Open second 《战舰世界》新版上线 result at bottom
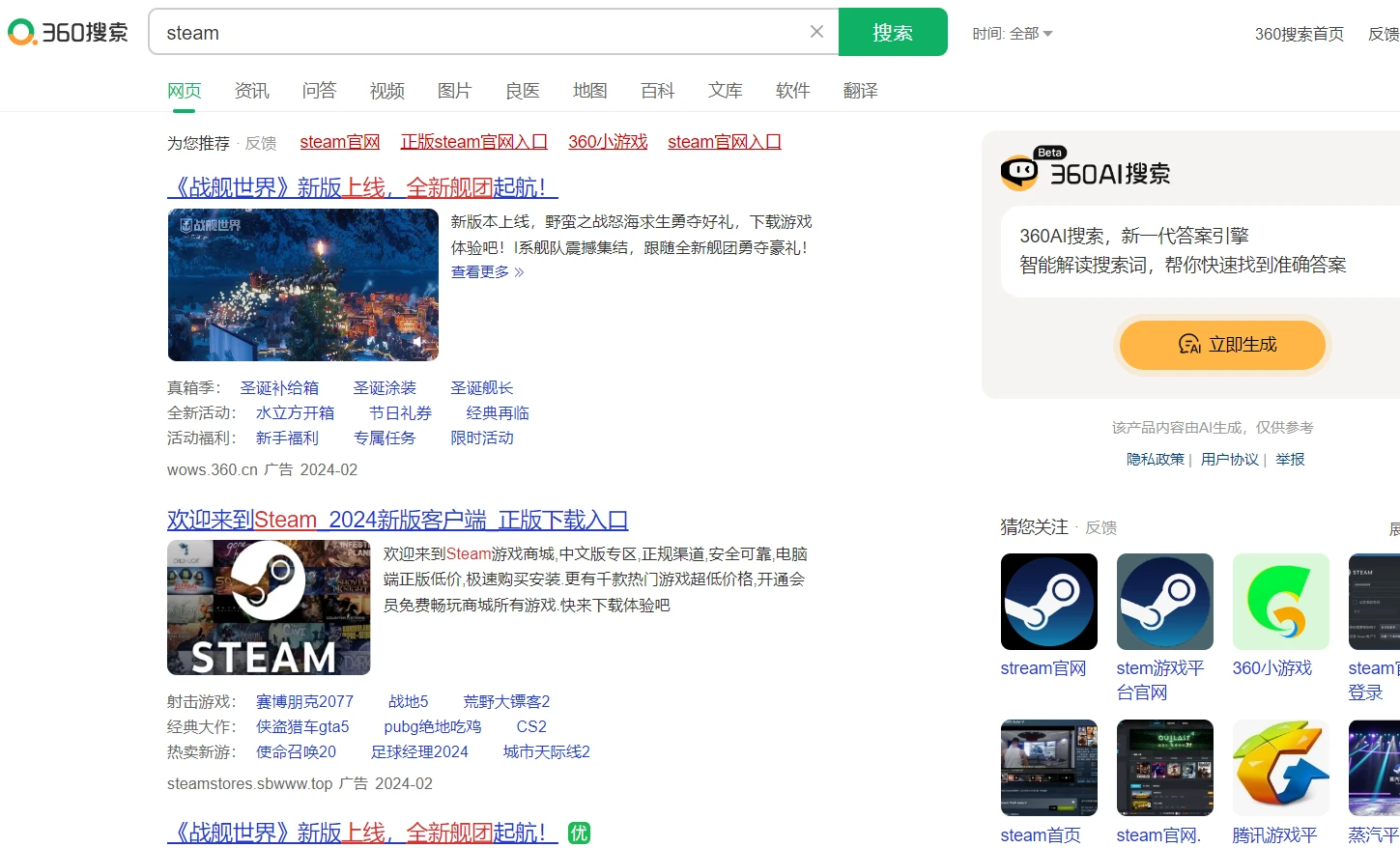The image size is (1400, 848). (x=362, y=833)
